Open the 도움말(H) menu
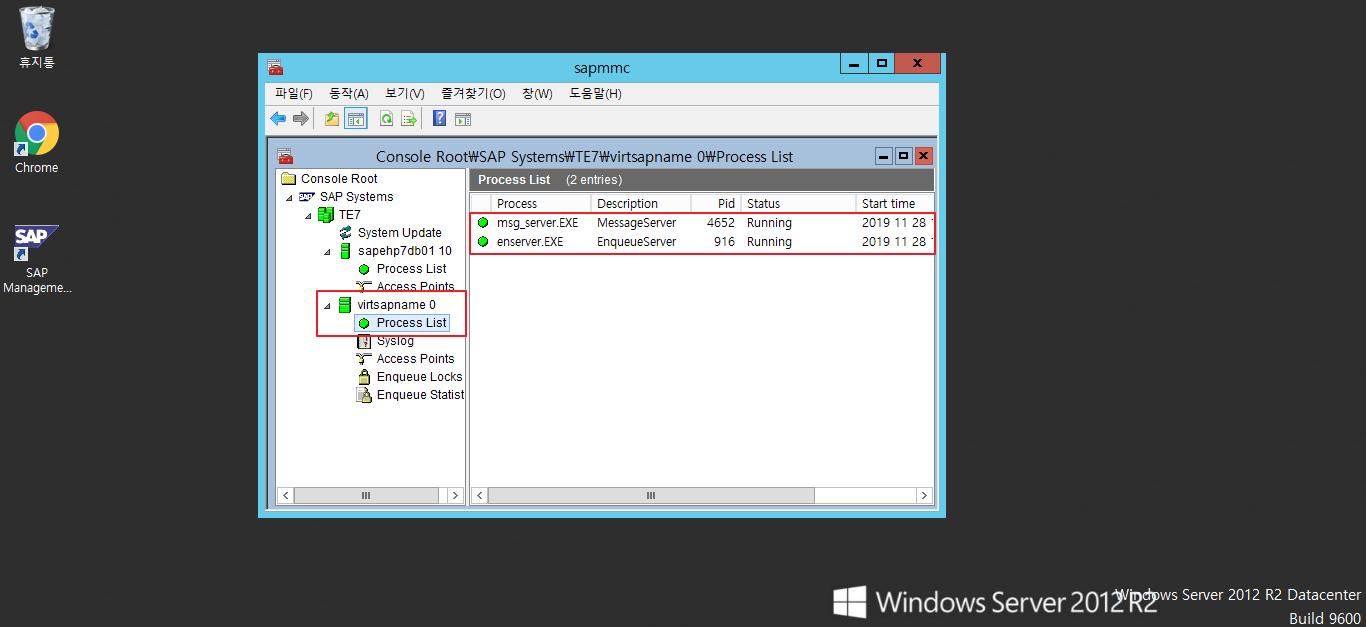Viewport: 1366px width, 627px height. point(595,94)
